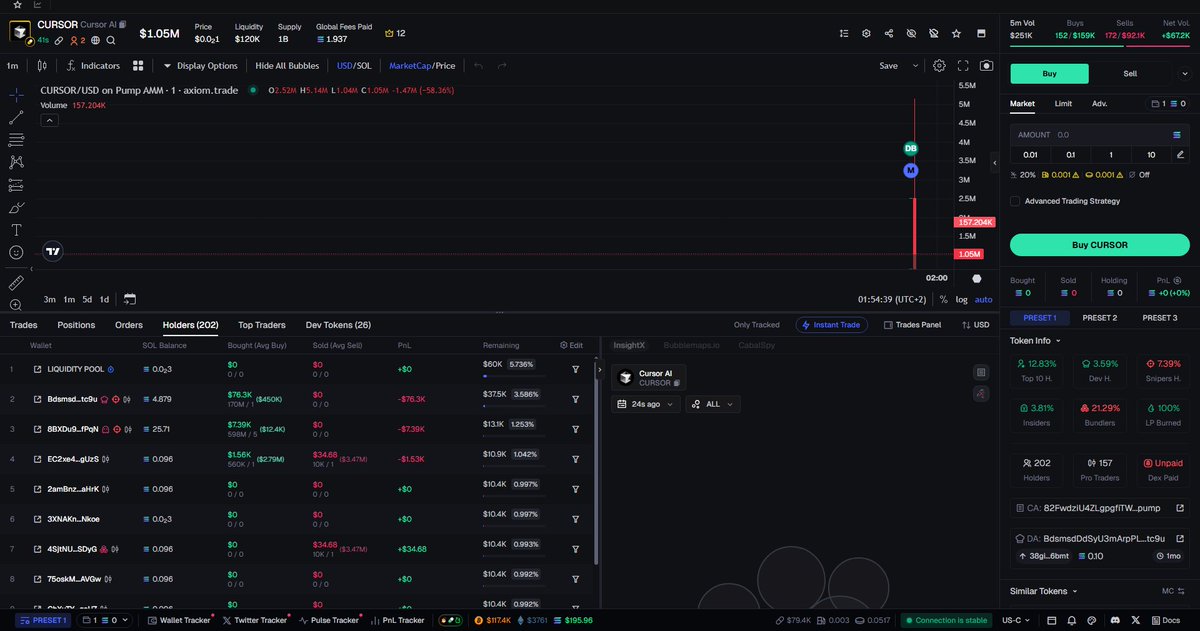1200x631 pixels.
Task: Toggle USD/SOL currency display
Action: click(x=354, y=66)
